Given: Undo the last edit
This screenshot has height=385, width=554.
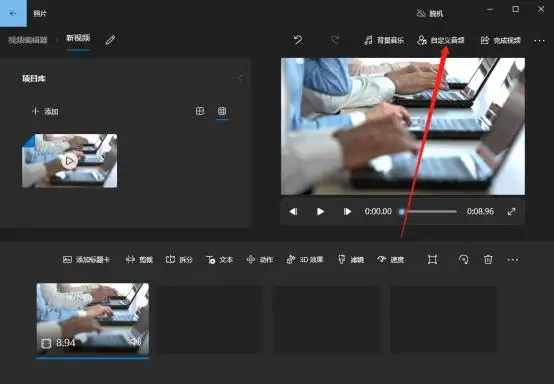Looking at the screenshot, I should (298, 40).
